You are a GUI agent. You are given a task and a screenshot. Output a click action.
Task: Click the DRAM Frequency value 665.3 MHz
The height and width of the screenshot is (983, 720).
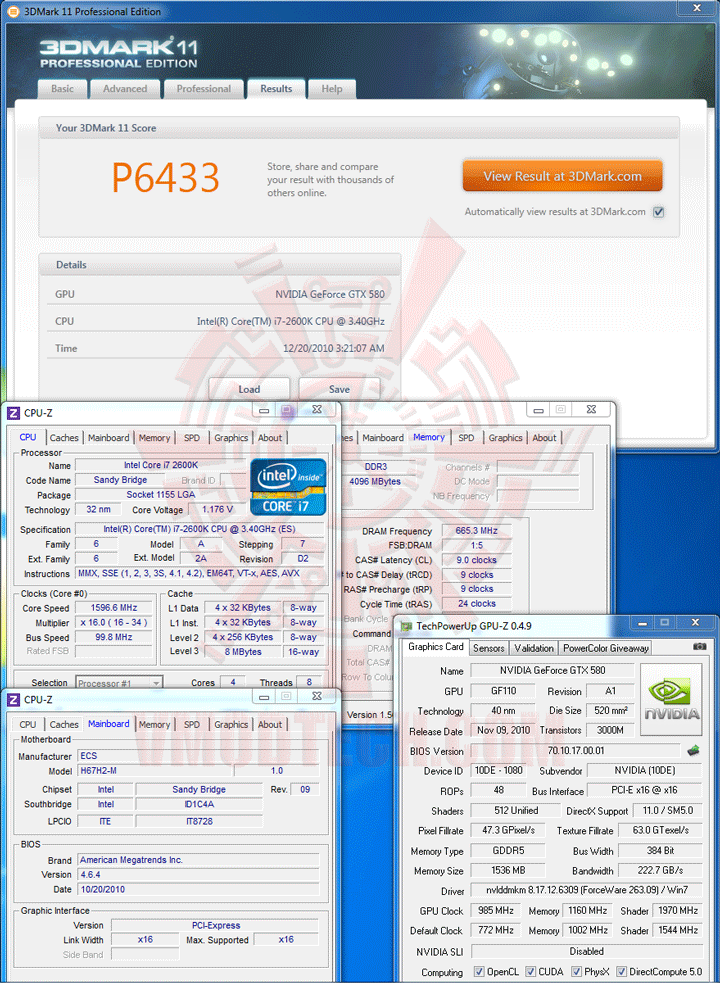point(477,530)
